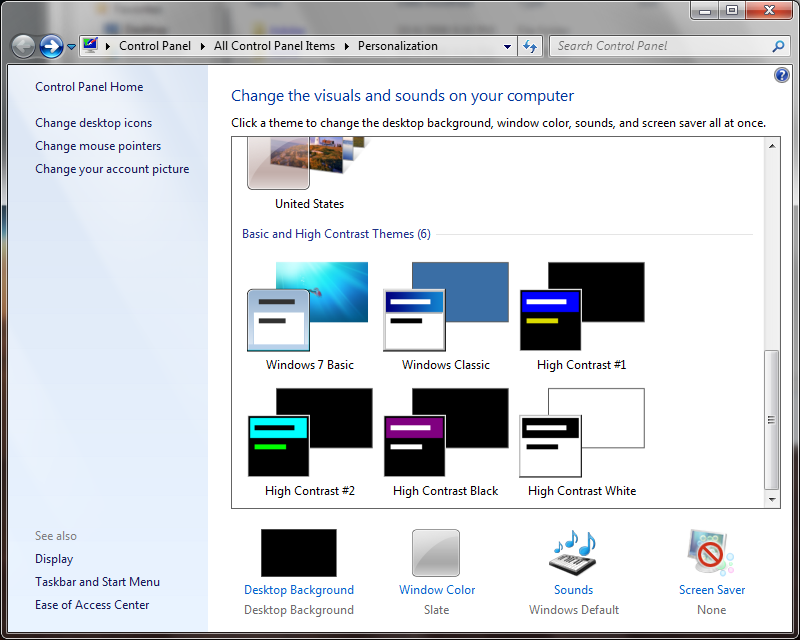Open Change mouse pointers
The width and height of the screenshot is (800, 640).
point(97,145)
